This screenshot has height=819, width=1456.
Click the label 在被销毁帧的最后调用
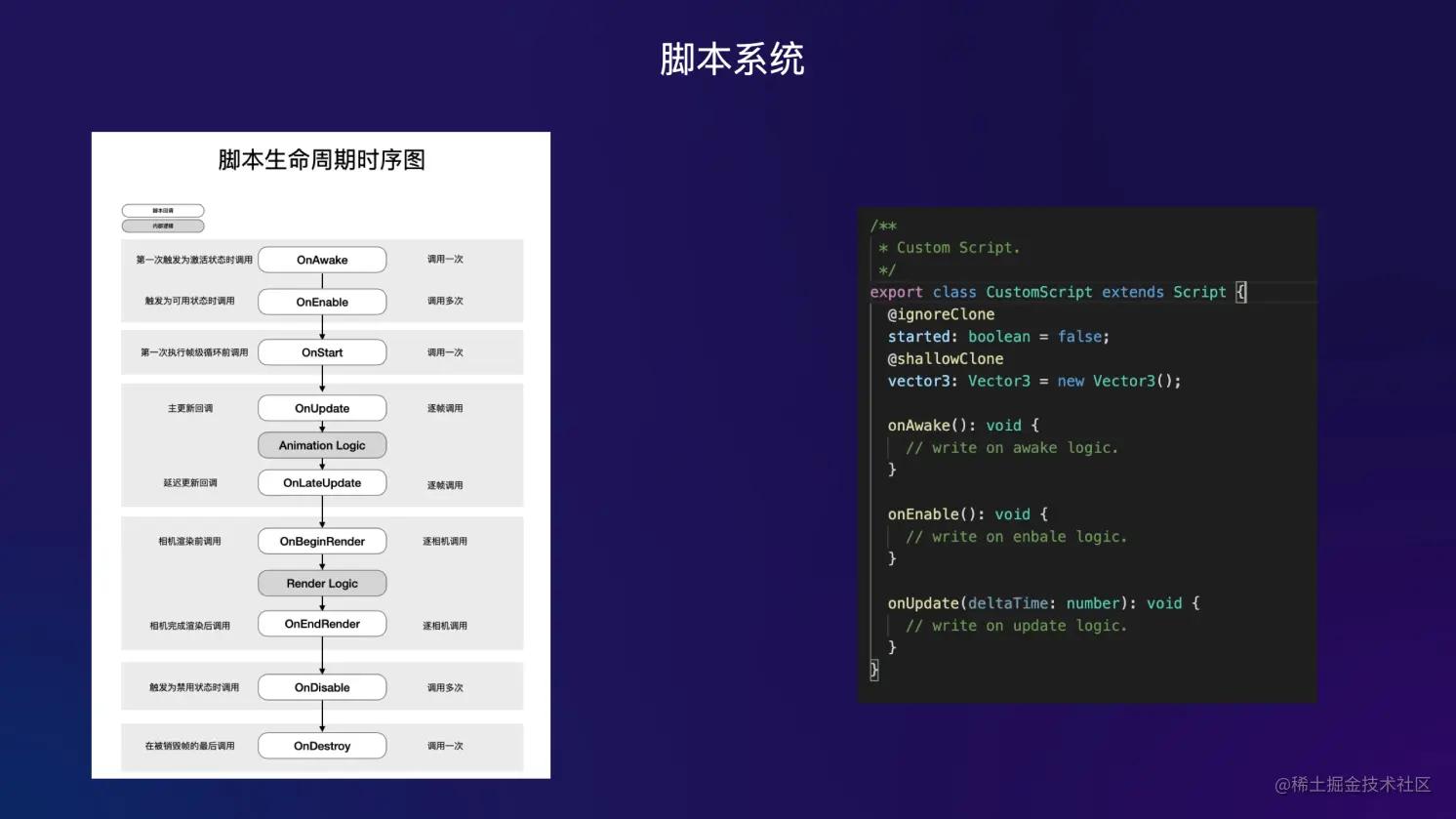click(x=190, y=746)
